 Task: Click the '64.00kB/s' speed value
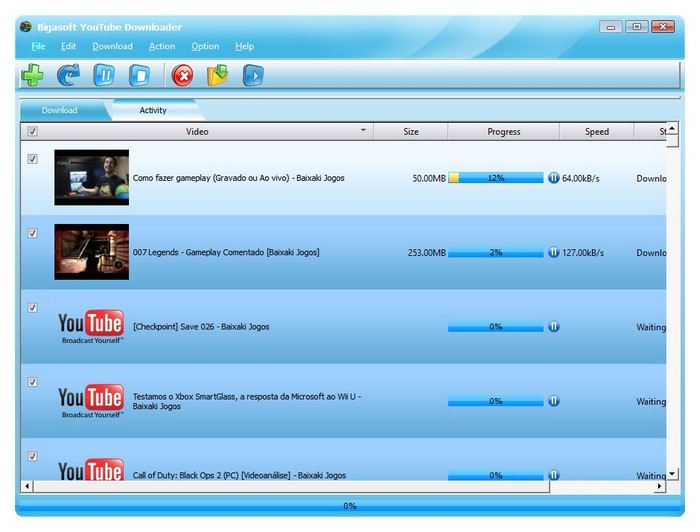coord(581,179)
